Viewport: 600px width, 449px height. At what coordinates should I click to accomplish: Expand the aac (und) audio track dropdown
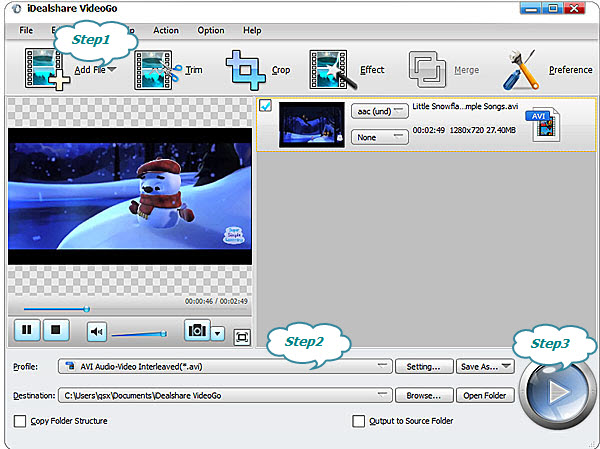[380, 111]
